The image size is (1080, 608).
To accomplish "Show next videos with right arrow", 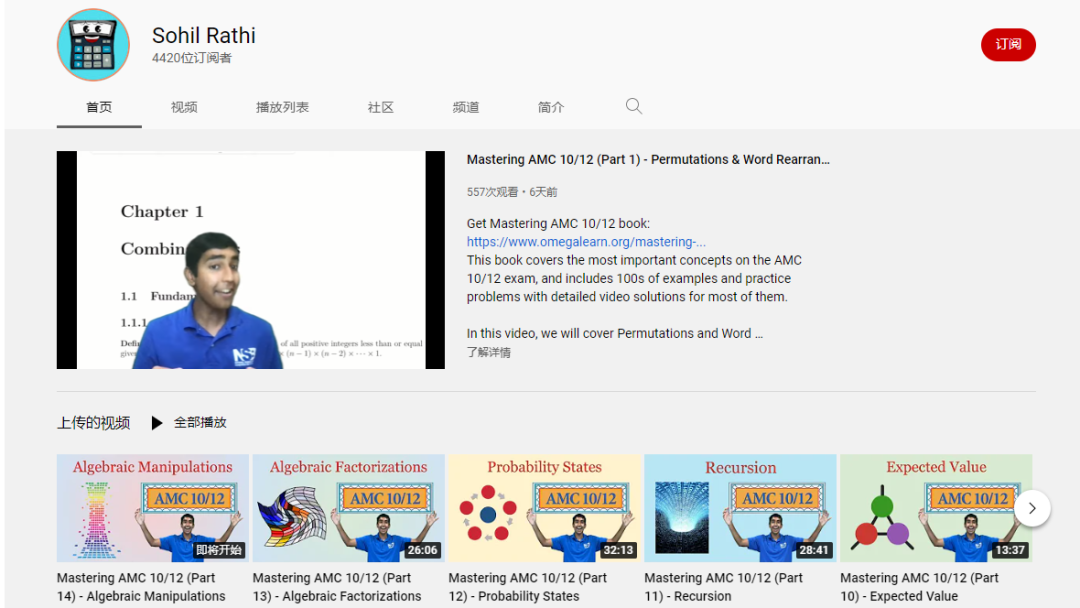I will (1032, 508).
